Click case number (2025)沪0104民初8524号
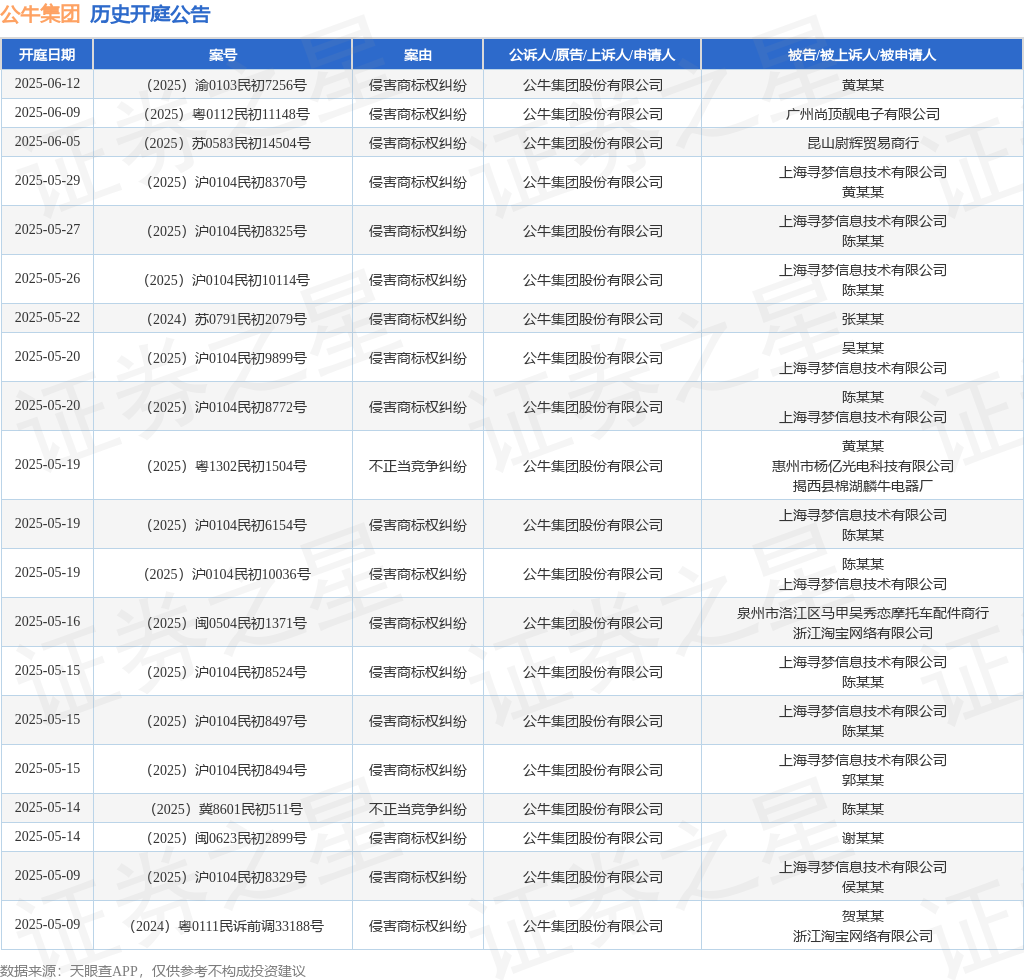 [x=226, y=672]
